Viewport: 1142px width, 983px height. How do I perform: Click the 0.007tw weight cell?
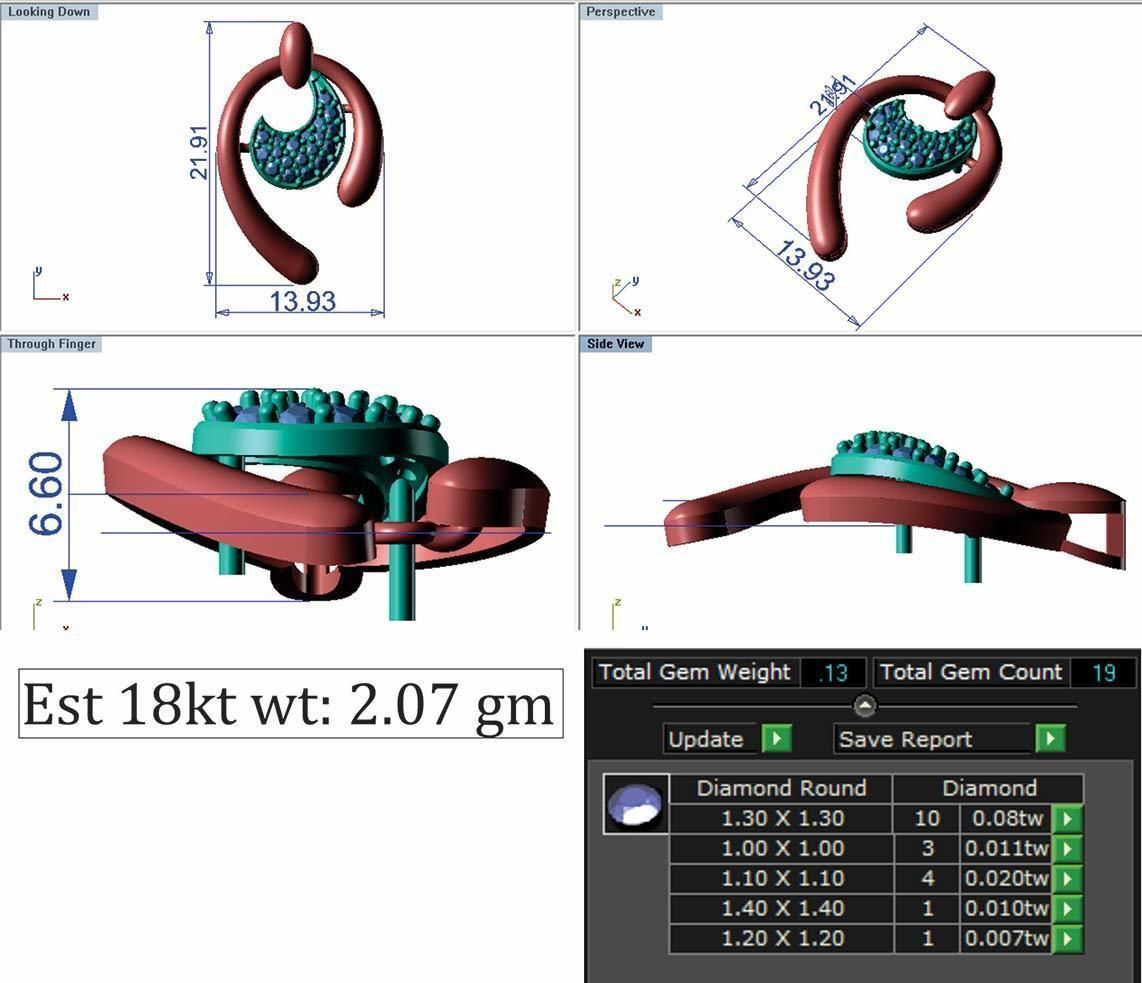pyautogui.click(x=1007, y=938)
